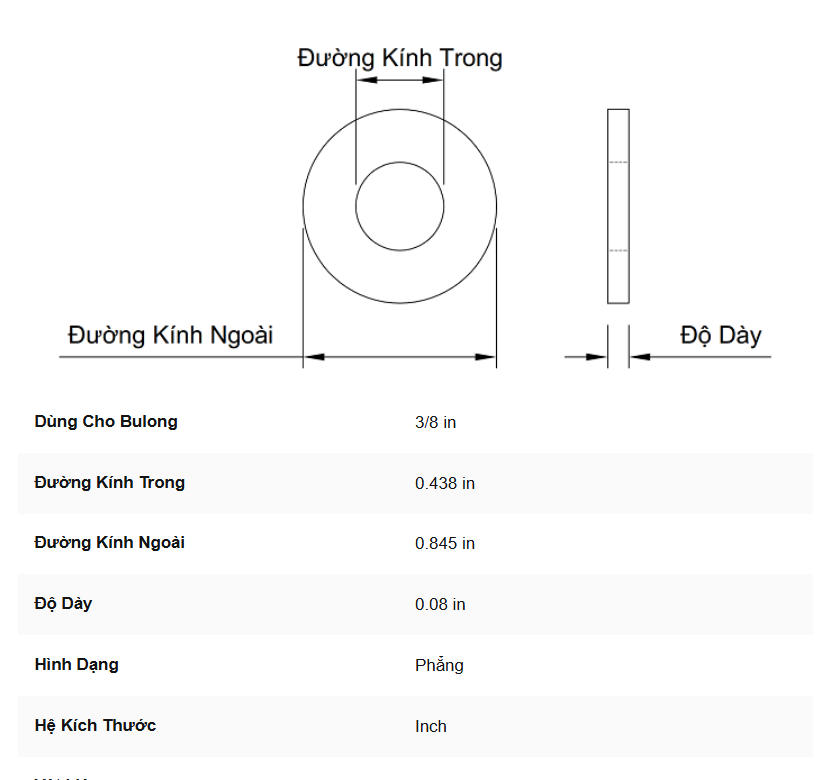Click the "0.438 in" inner diameter value
The image size is (831, 780).
[445, 484]
